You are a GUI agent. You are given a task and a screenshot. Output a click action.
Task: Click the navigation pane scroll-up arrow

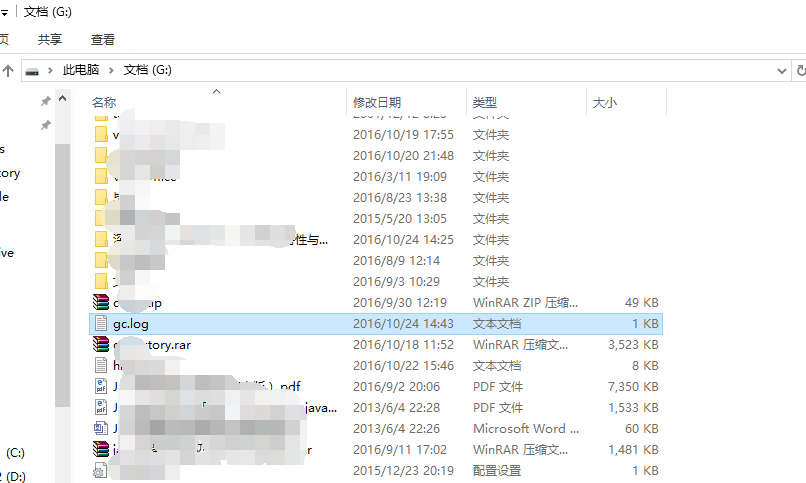63,98
